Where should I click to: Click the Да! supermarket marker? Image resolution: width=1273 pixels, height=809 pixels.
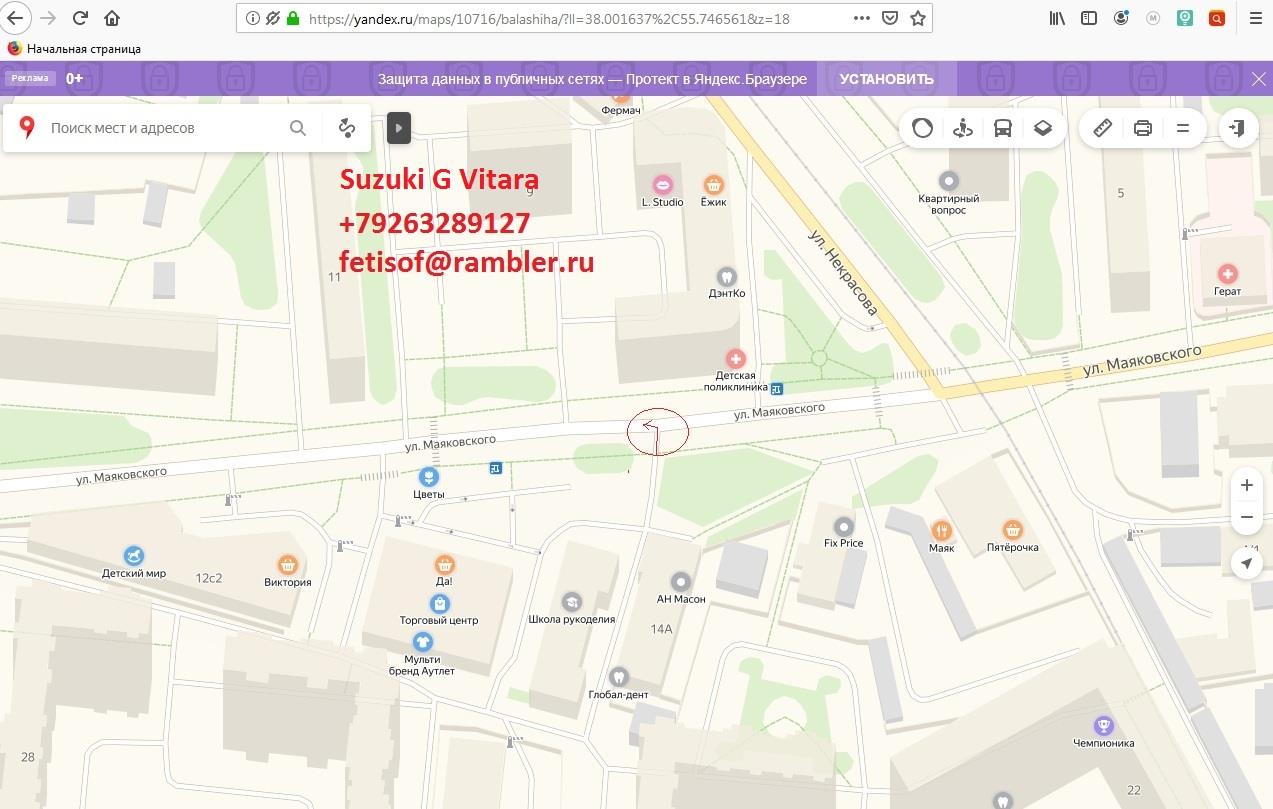[x=445, y=564]
